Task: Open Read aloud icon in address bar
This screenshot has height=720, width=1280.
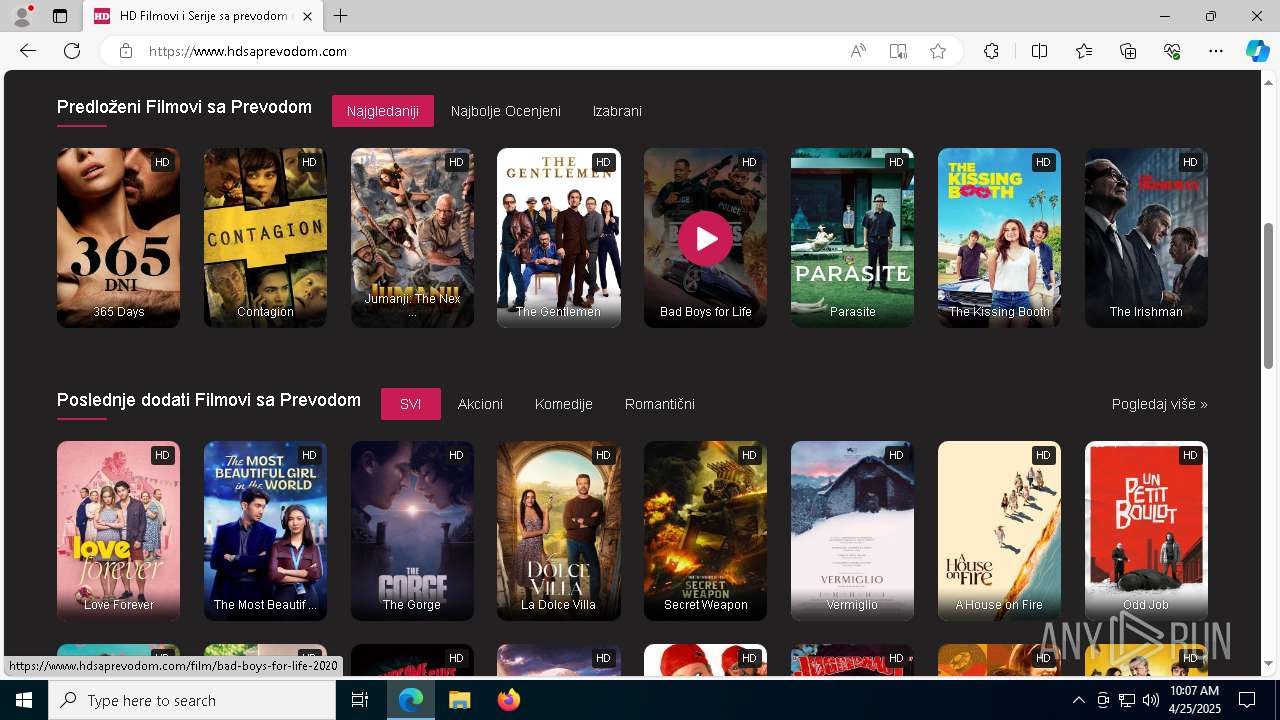Action: tap(858, 51)
